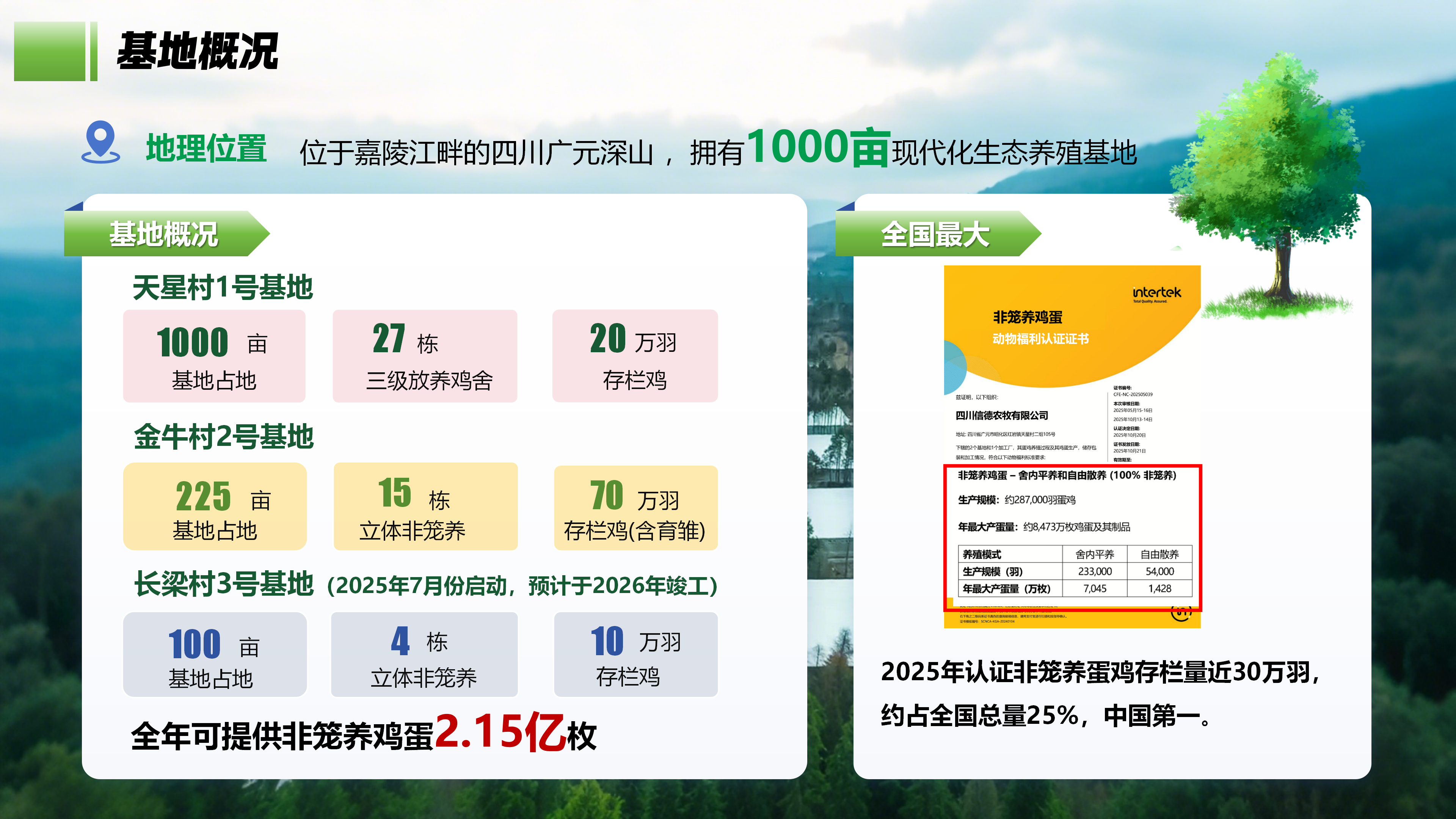Select the 27 栋 三级放养鸡舍 card
The image size is (1456, 819).
(425, 356)
